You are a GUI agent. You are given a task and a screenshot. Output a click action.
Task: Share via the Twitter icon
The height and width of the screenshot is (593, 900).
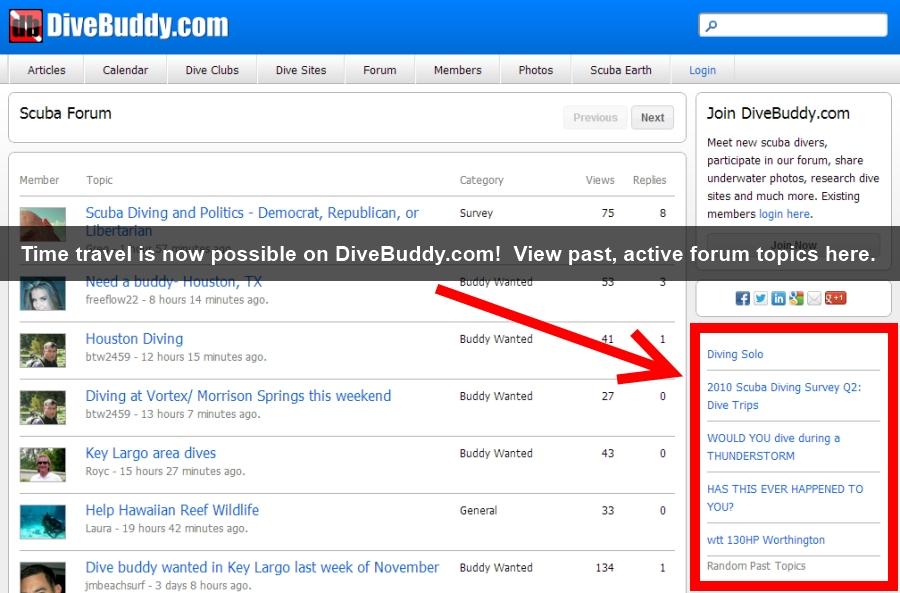(x=761, y=298)
